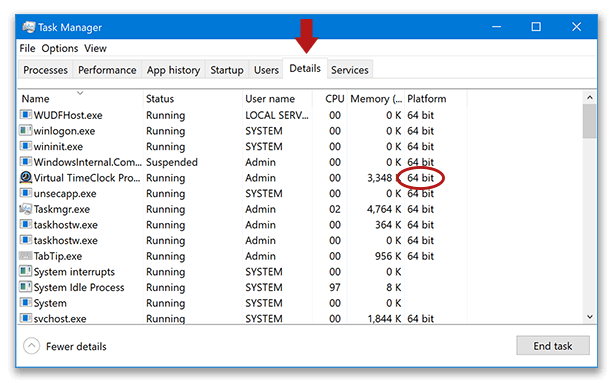Image resolution: width=613 pixels, height=383 pixels.
Task: Click the scrollbar up arrow
Action: (x=590, y=97)
